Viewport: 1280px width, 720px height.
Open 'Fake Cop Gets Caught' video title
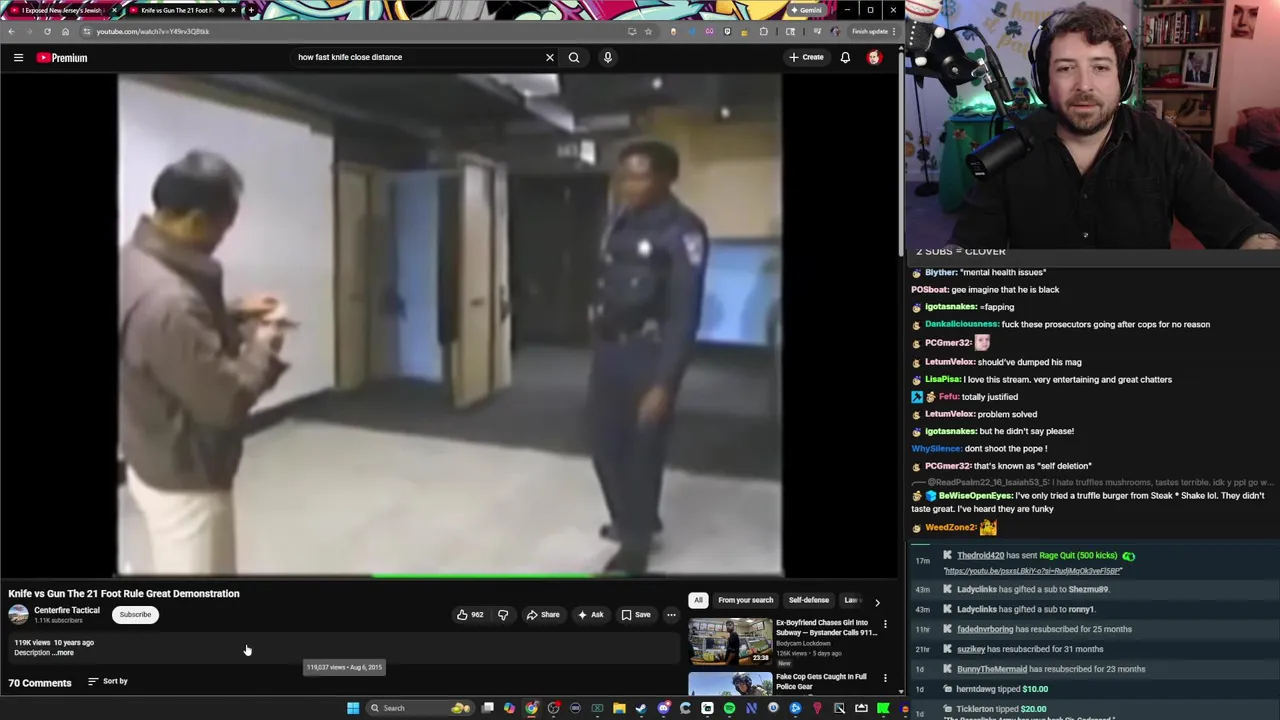click(x=821, y=682)
